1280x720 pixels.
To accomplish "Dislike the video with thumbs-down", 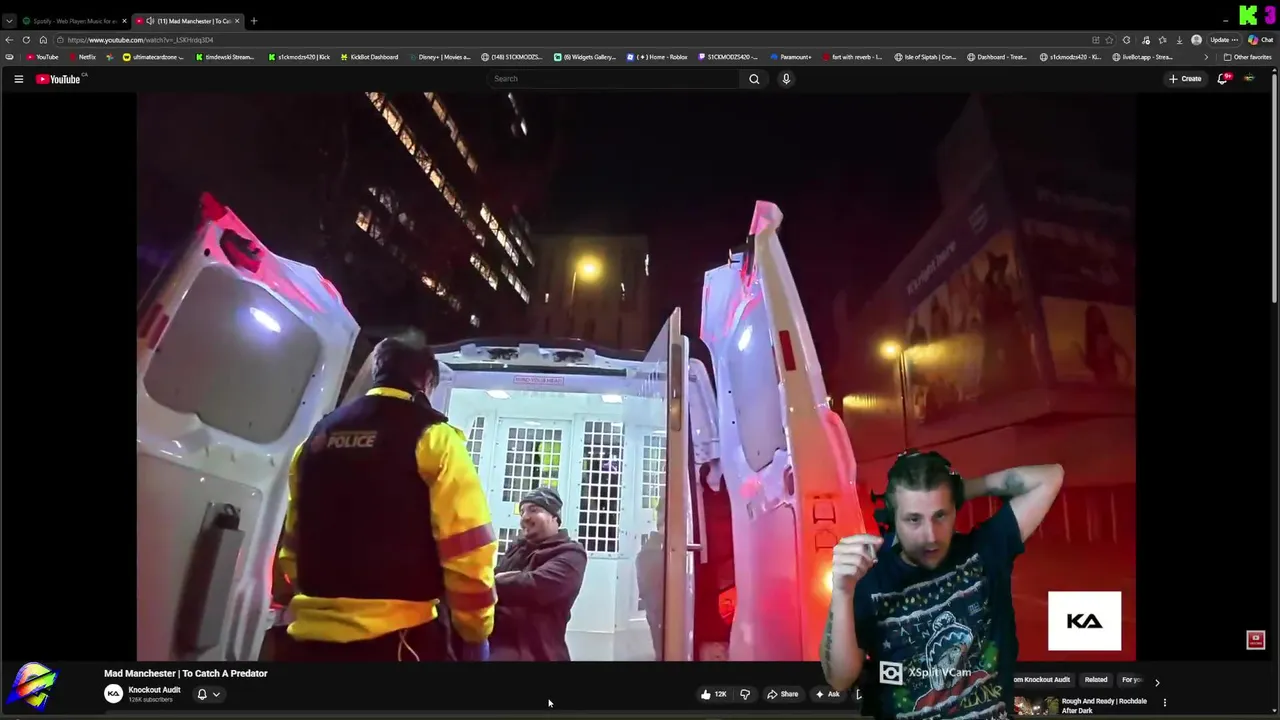I will 744,694.
